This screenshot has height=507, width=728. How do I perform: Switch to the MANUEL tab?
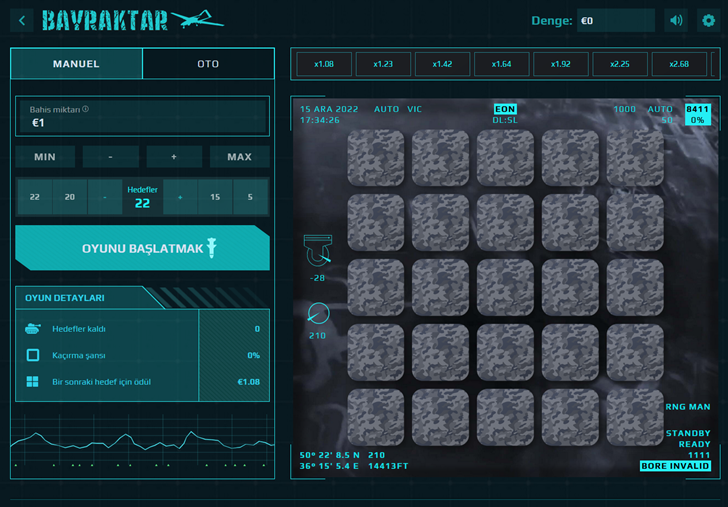point(76,64)
